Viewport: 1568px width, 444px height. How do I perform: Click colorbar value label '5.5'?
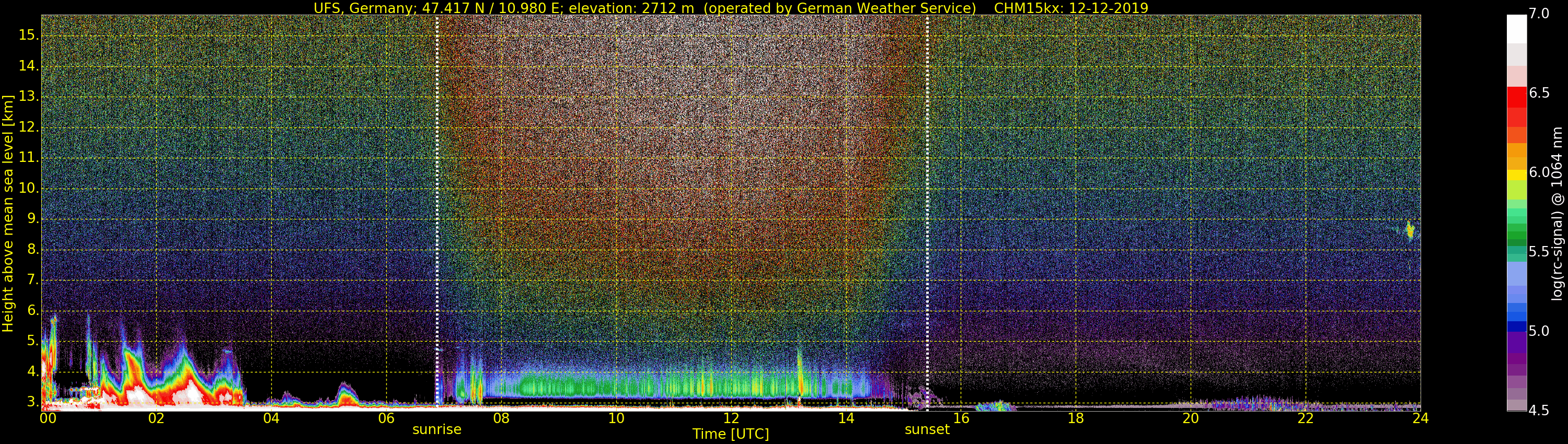pos(1539,252)
